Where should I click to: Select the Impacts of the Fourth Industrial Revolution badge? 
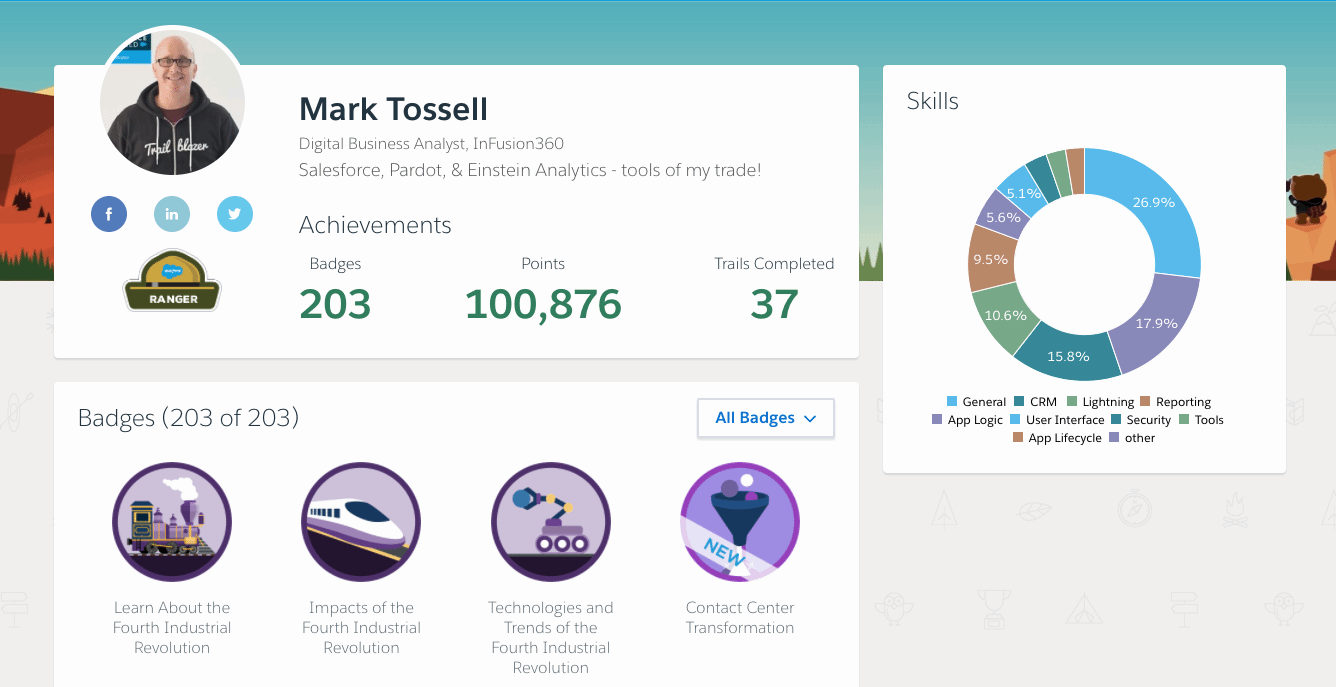pos(361,521)
